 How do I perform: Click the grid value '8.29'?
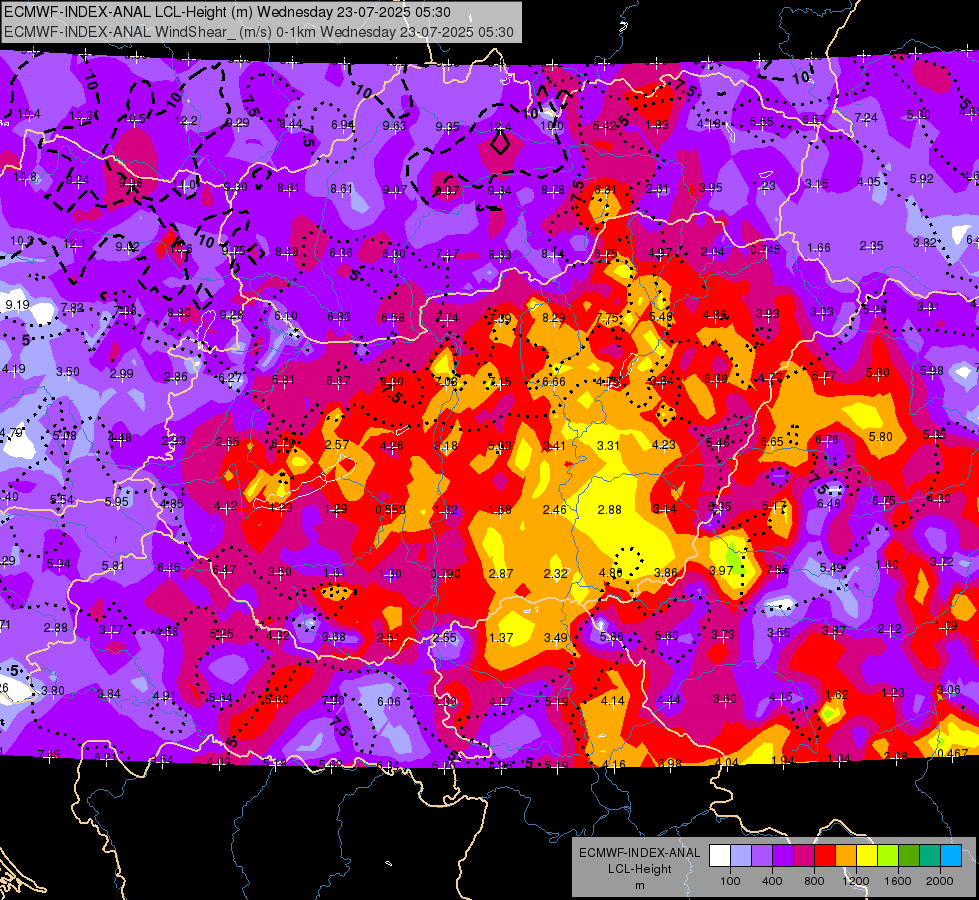pyautogui.click(x=553, y=318)
